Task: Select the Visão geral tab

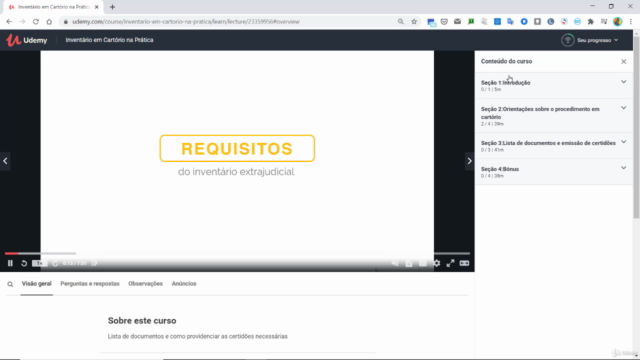Action: point(37,284)
